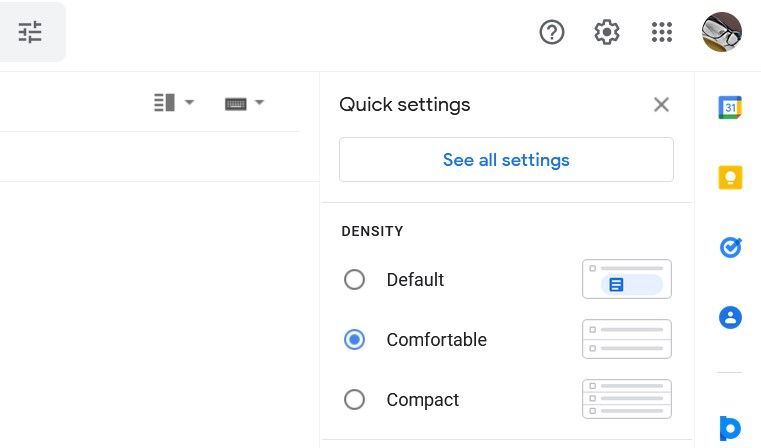Open Google Tasks side panel
Viewport: 761px width, 448px height.
(x=730, y=247)
